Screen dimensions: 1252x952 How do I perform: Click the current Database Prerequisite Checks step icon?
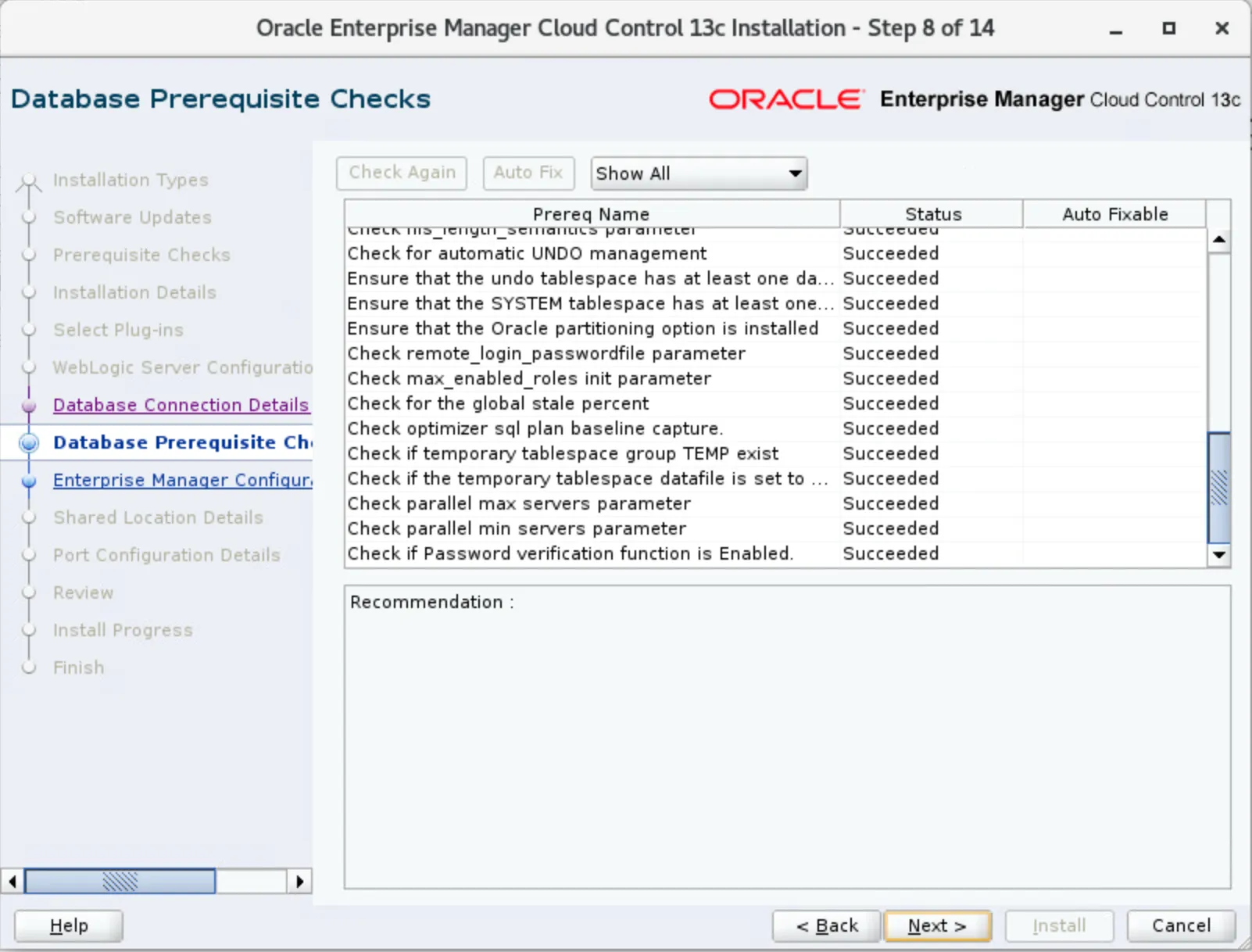29,443
